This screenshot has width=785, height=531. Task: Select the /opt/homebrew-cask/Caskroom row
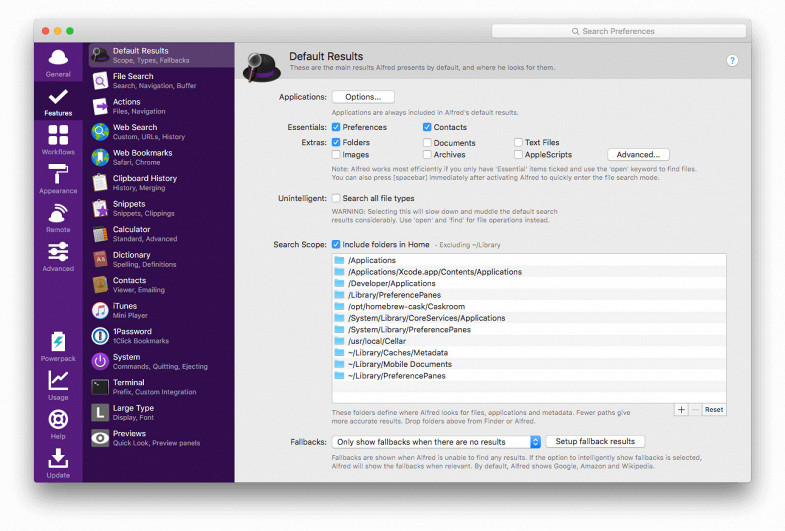pyautogui.click(x=529, y=306)
